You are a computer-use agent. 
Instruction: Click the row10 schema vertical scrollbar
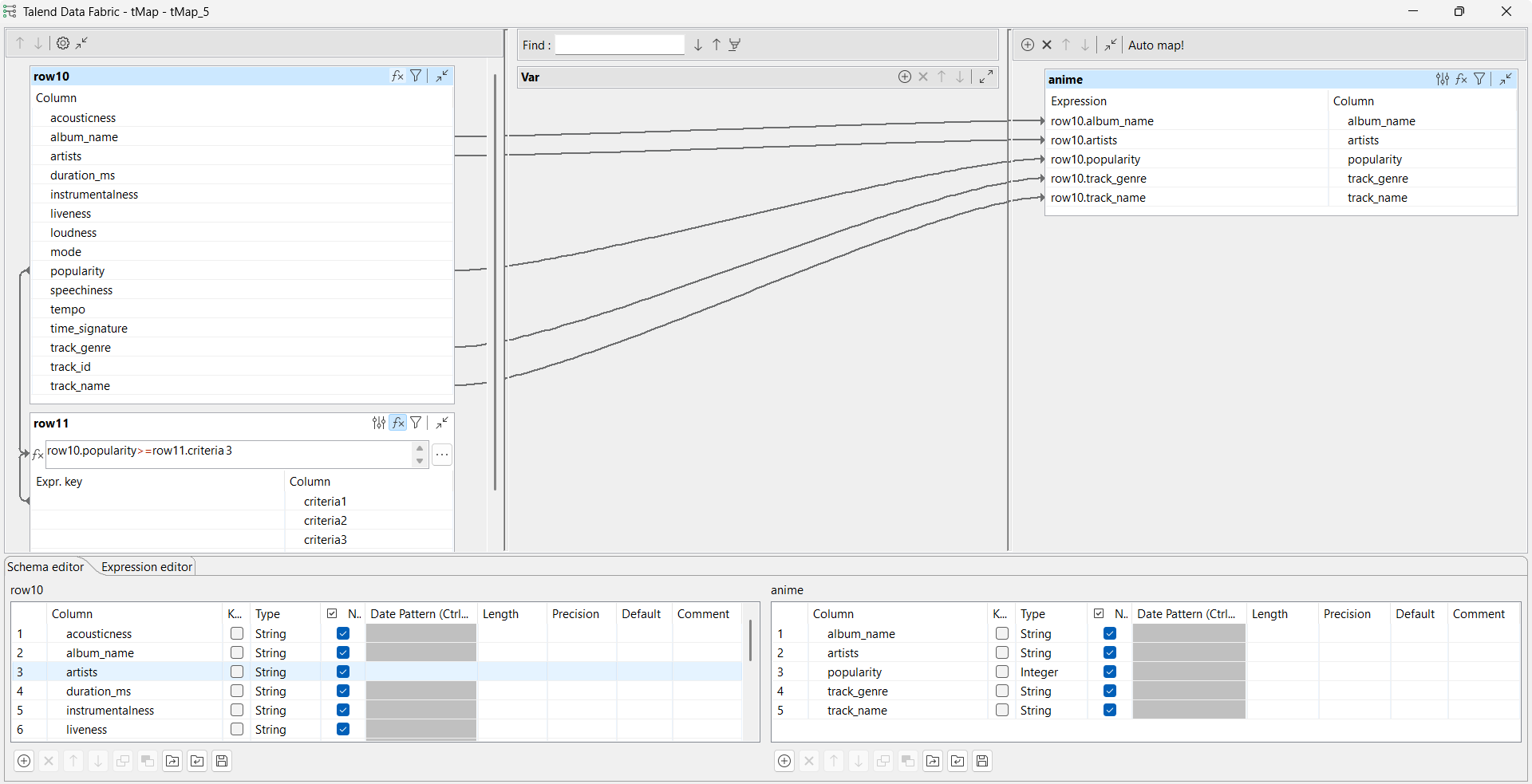750,640
